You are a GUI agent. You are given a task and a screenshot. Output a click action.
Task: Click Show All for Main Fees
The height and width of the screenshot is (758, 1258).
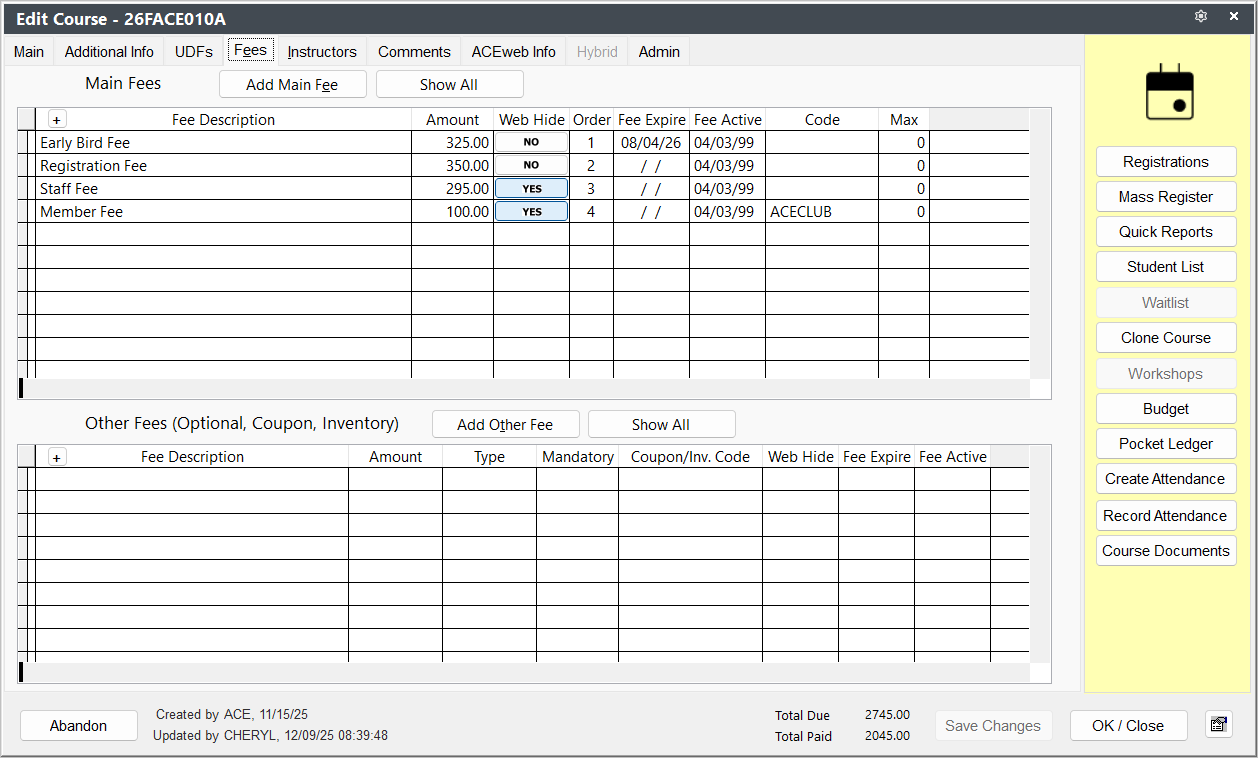pos(449,85)
